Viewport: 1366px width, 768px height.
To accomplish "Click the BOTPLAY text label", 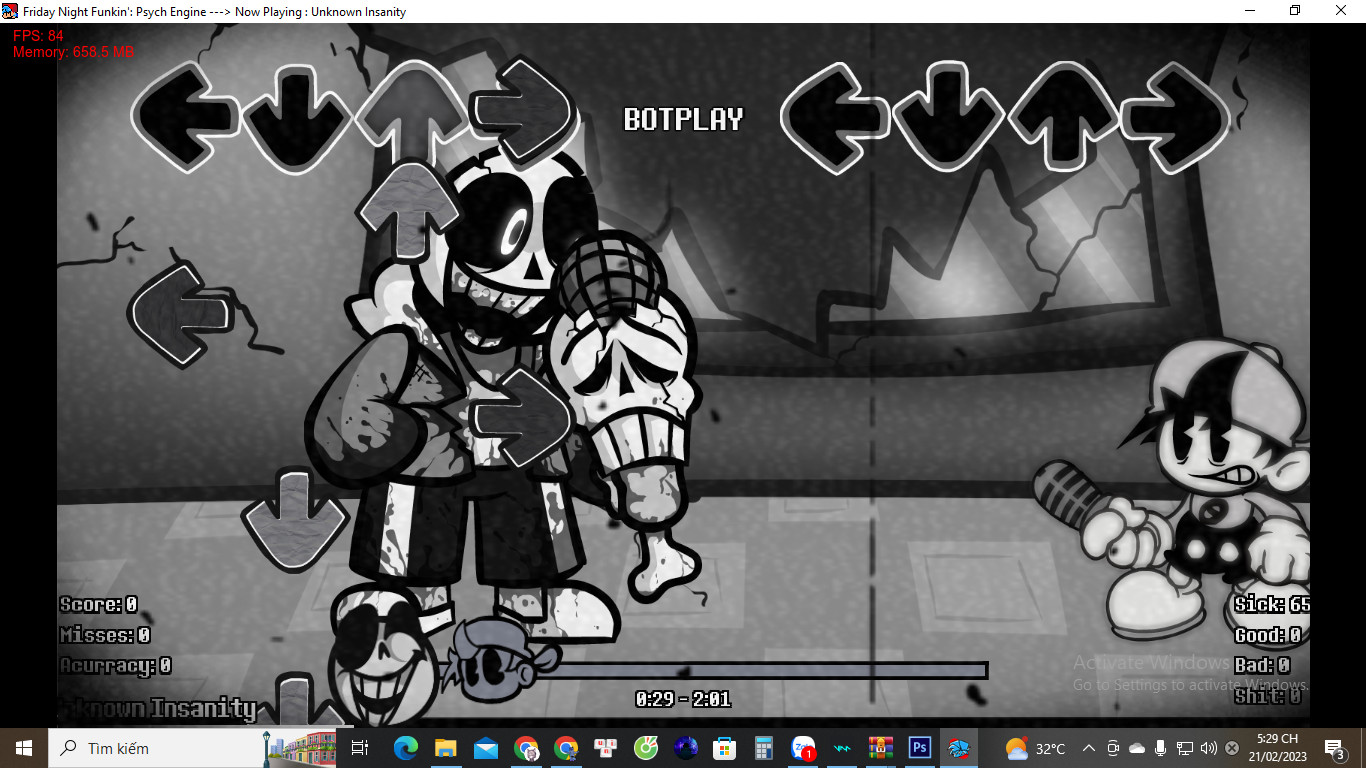I will pos(683,120).
